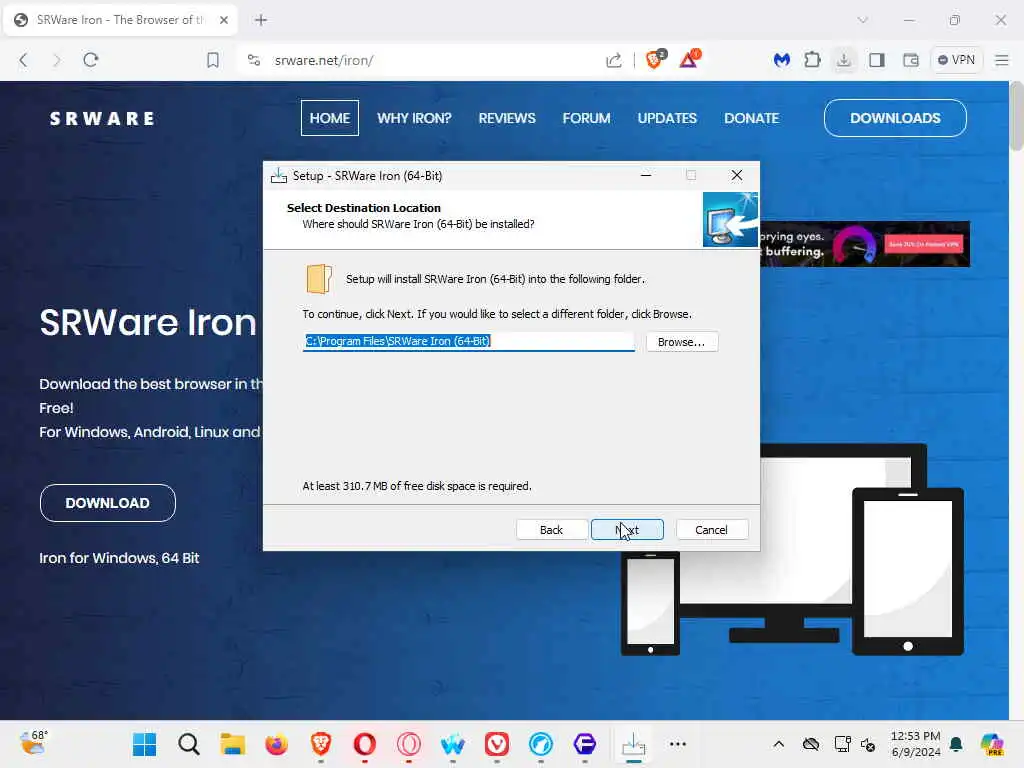Screen dimensions: 1024x768
Task: Open the weather widget showing 68°
Action: point(34,743)
